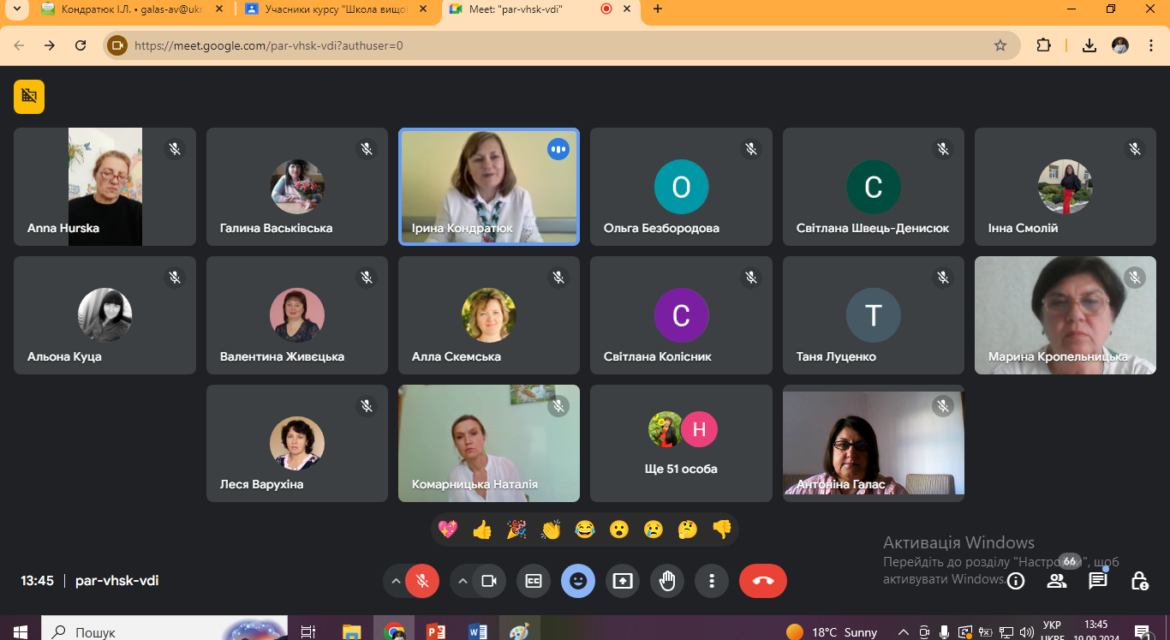Expand video settings arrow beside camera
The width and height of the screenshot is (1170, 640).
463,581
